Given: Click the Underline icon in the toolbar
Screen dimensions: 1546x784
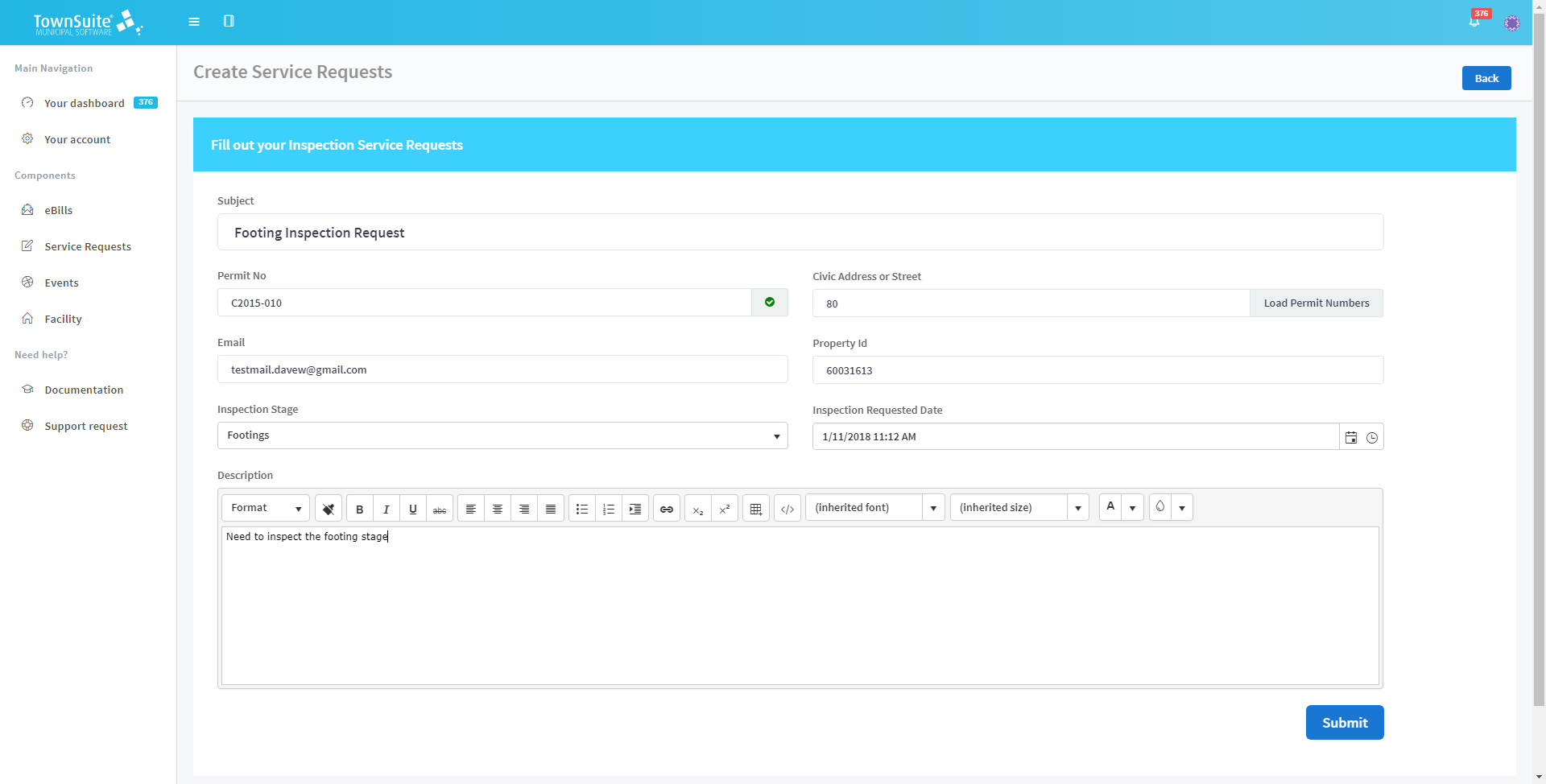Looking at the screenshot, I should 412,508.
